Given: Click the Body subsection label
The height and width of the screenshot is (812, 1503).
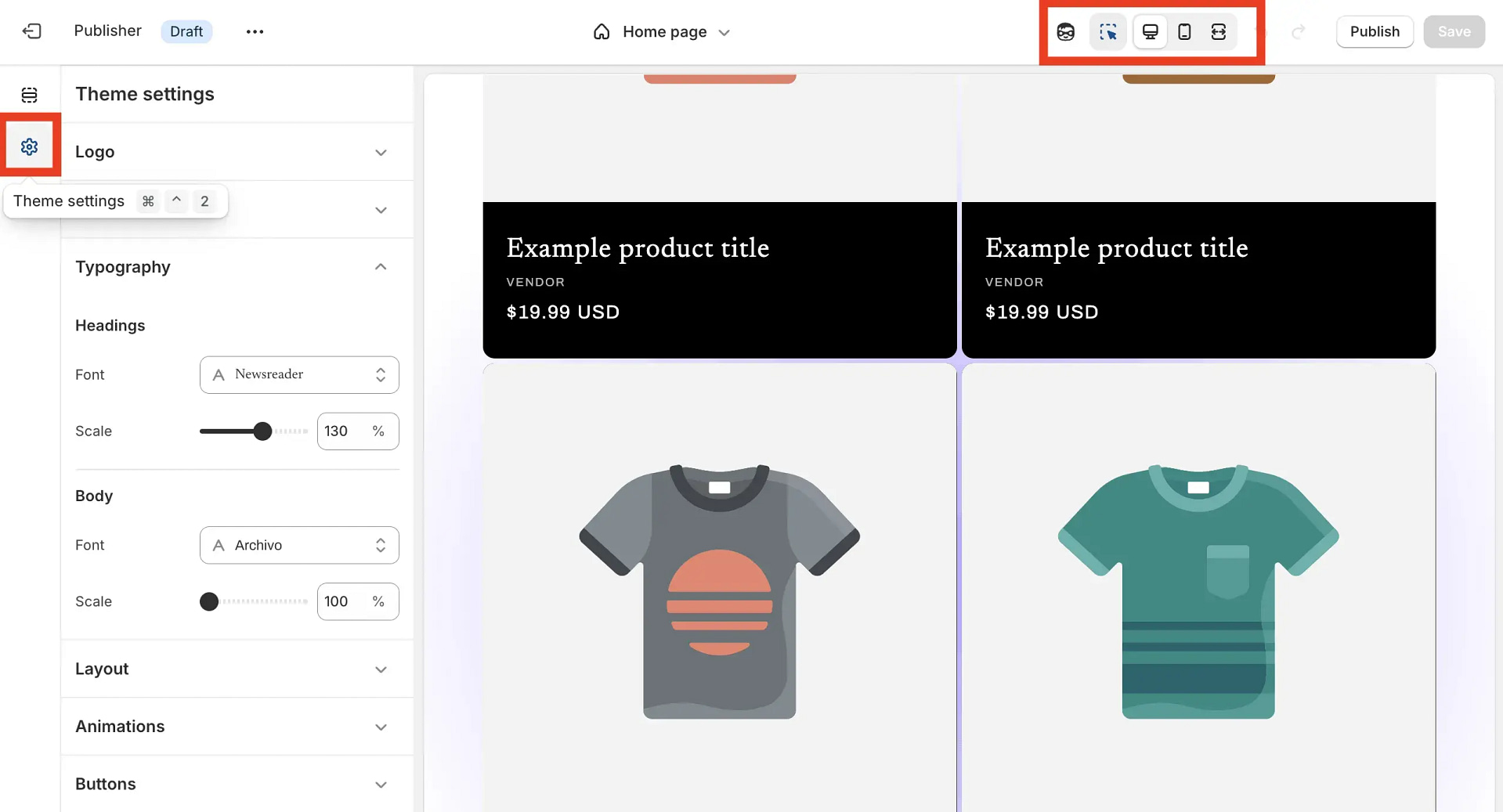Looking at the screenshot, I should 94,496.
